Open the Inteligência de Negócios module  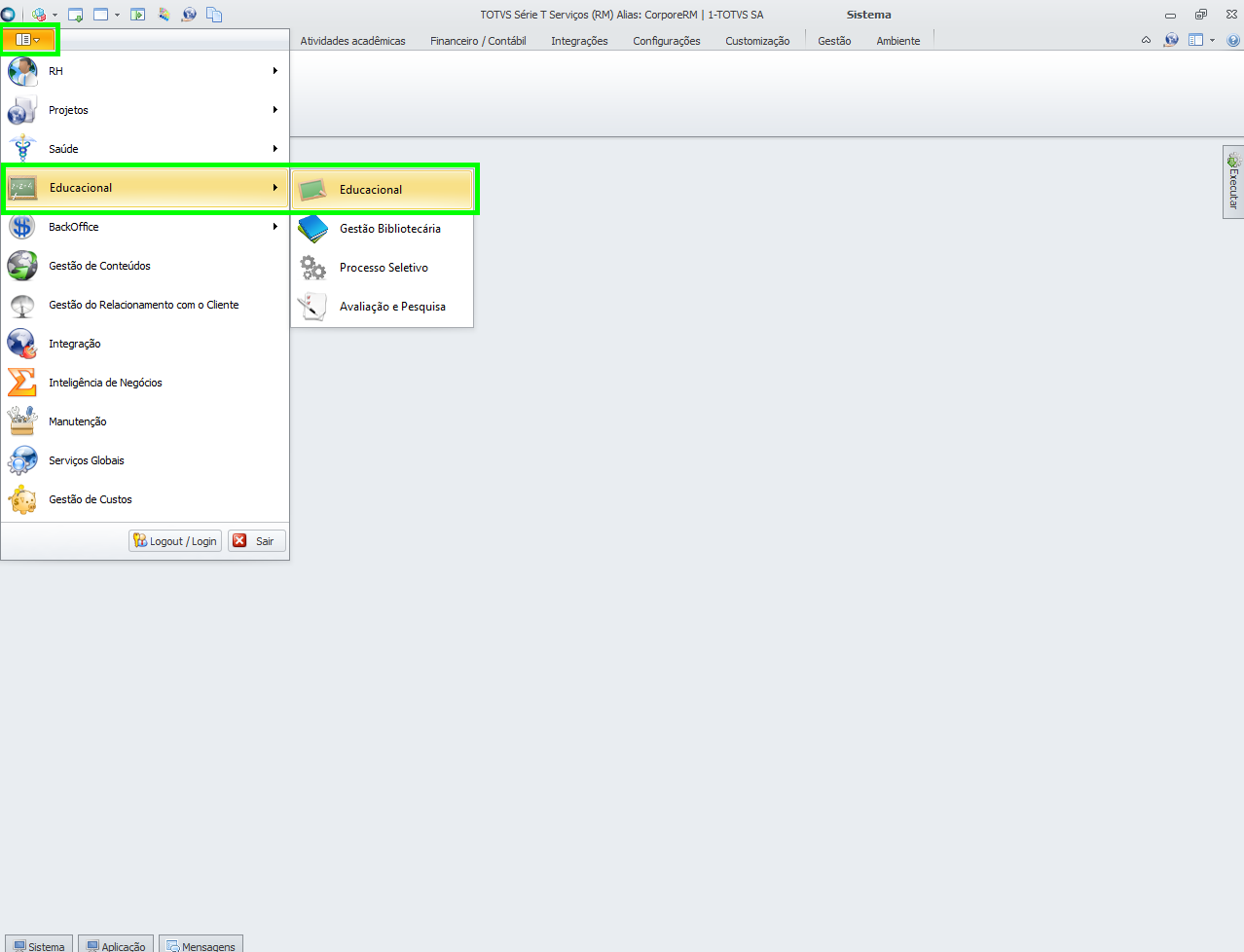[x=145, y=383]
